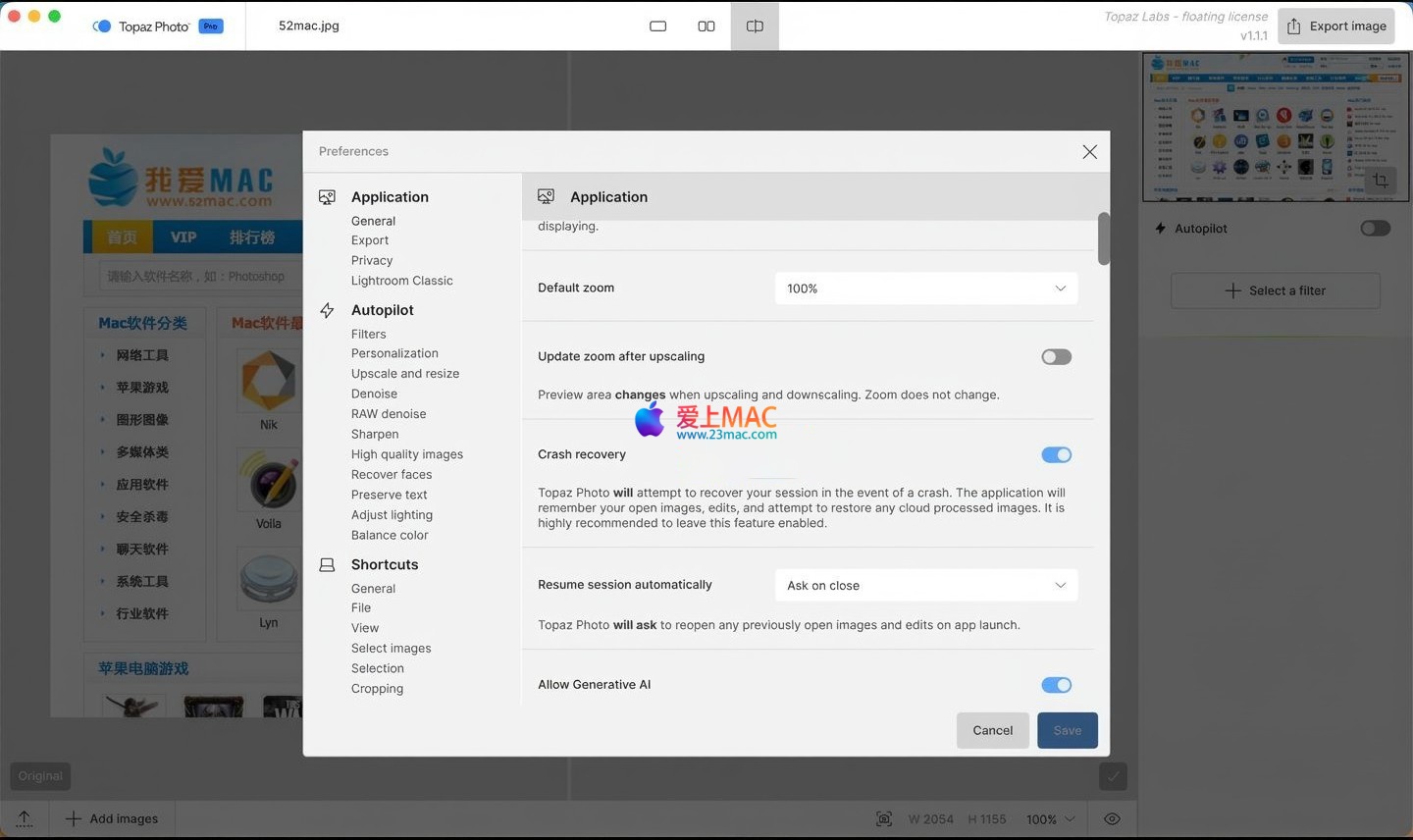Open Lightroom Classic preferences section
This screenshot has height=840, width=1413.
pyautogui.click(x=401, y=281)
